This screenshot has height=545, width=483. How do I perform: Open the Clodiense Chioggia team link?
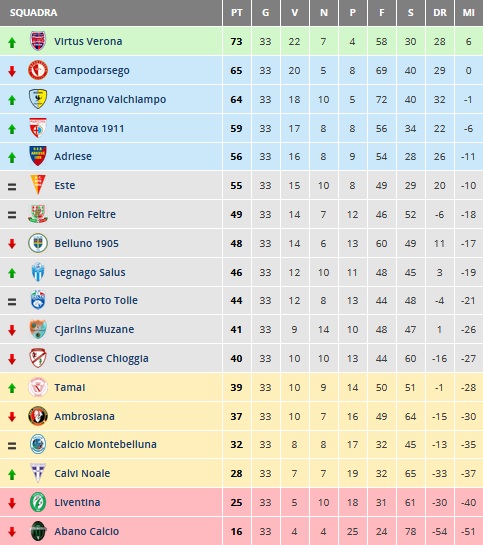click(101, 358)
